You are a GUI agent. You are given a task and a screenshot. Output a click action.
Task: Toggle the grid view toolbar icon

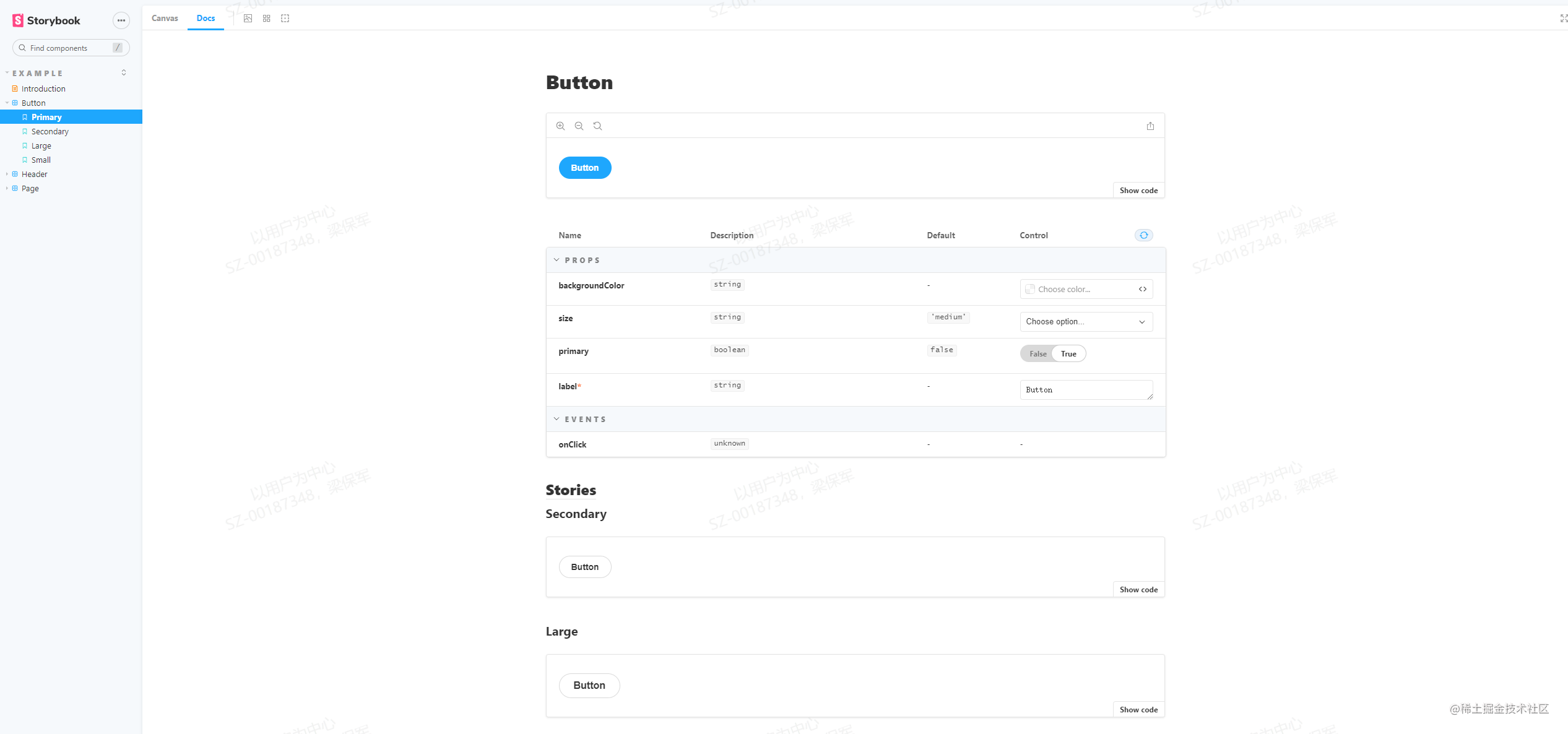[266, 18]
